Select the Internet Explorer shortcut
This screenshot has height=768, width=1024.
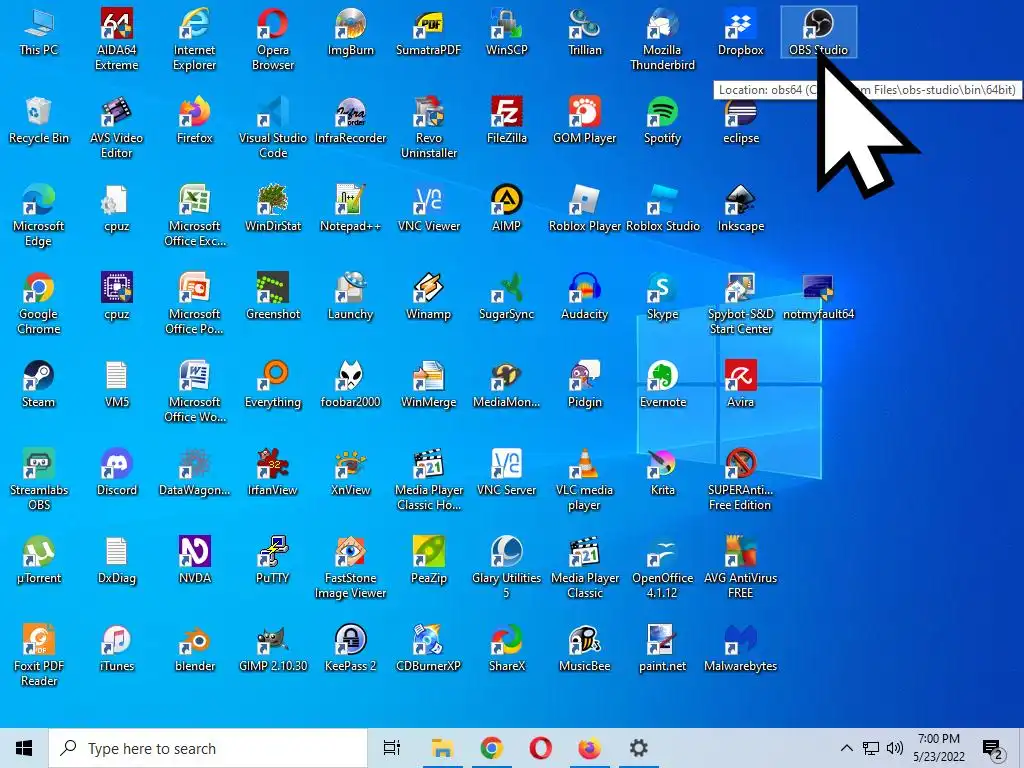point(195,39)
